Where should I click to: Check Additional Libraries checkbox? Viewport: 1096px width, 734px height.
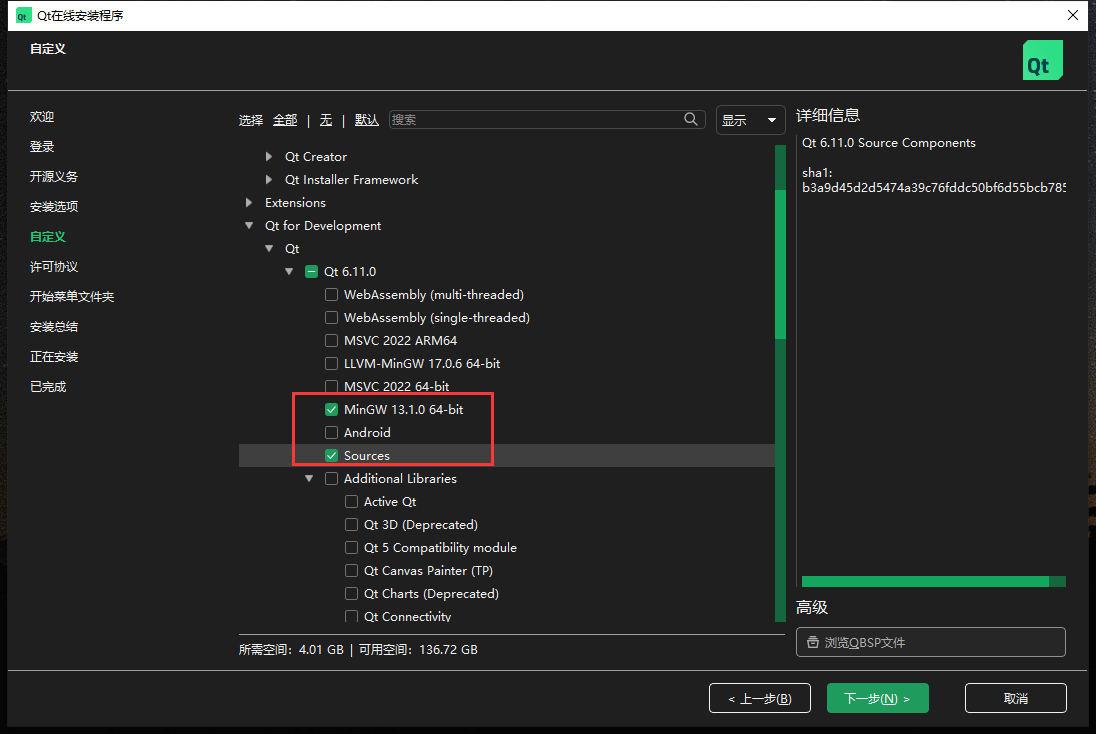(331, 479)
